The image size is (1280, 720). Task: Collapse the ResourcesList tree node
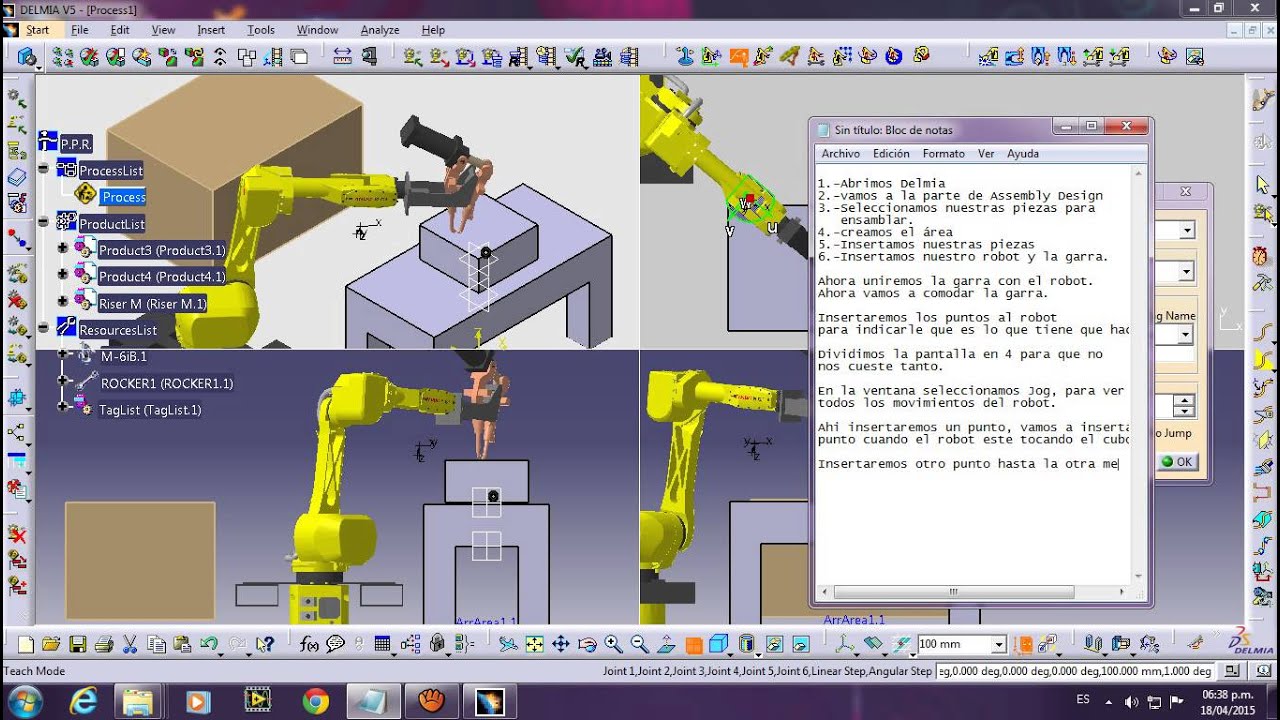44,328
